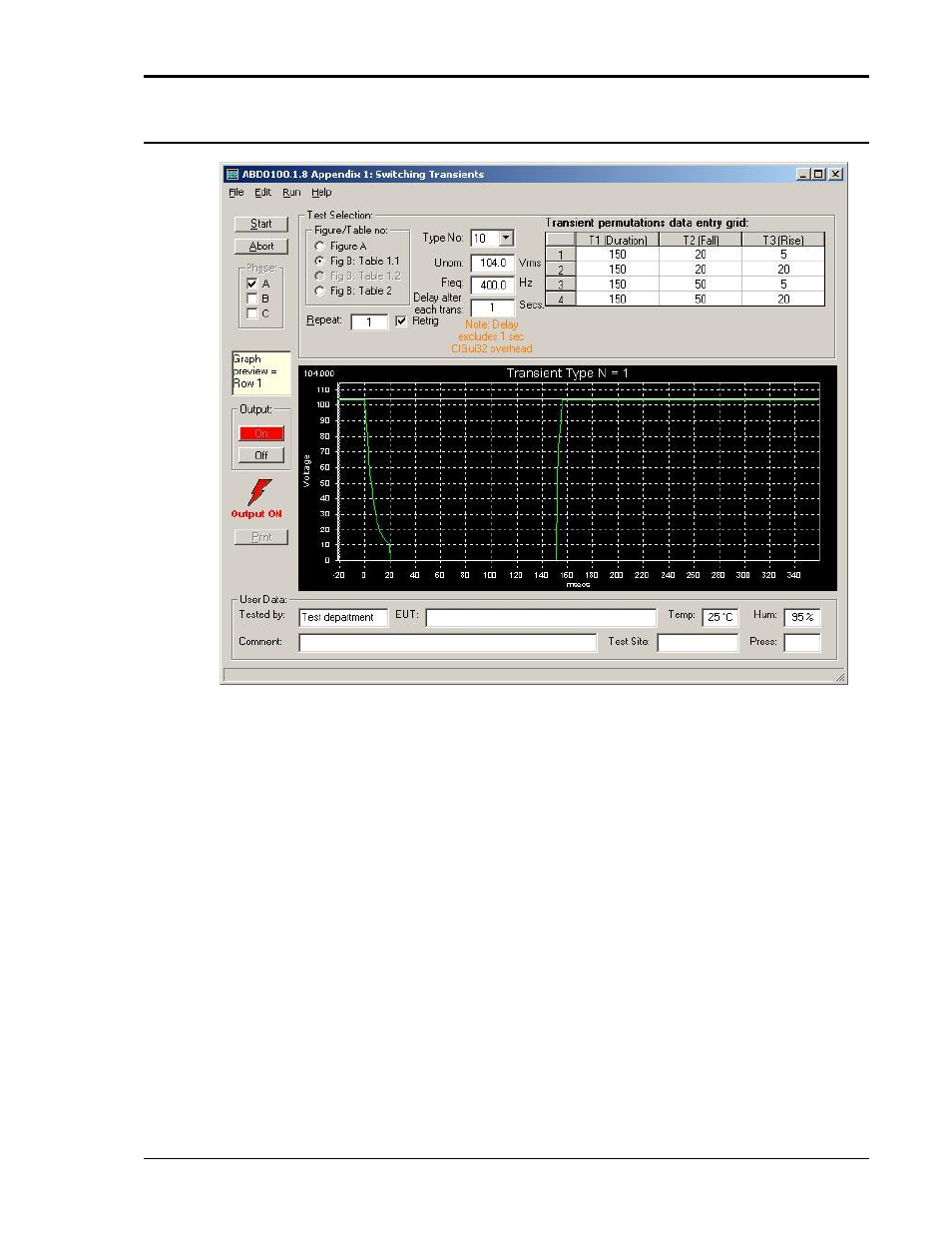Click the Comment input field
This screenshot has height=1233, width=952.
[x=447, y=643]
